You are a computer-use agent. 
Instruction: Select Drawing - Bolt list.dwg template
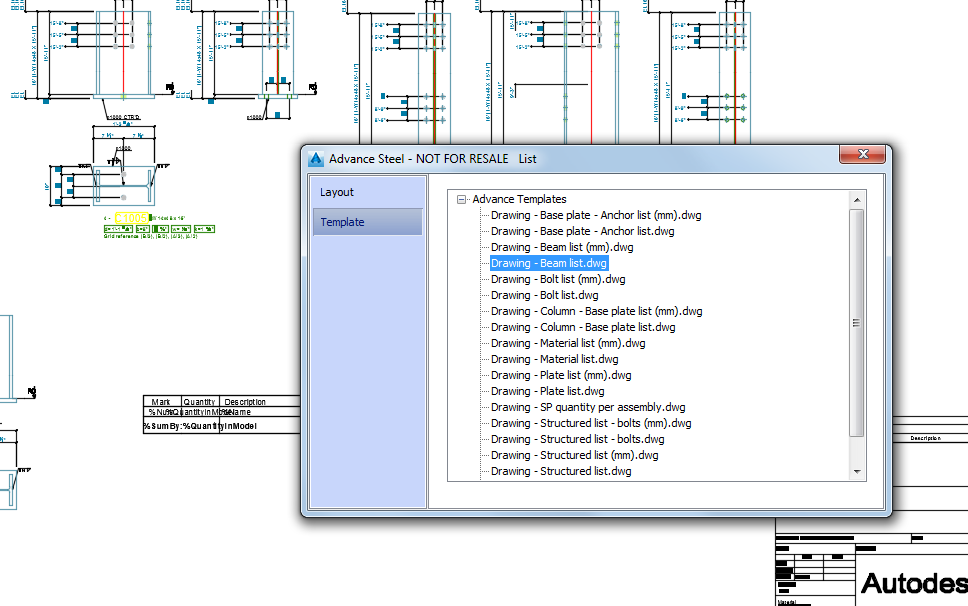[544, 296]
